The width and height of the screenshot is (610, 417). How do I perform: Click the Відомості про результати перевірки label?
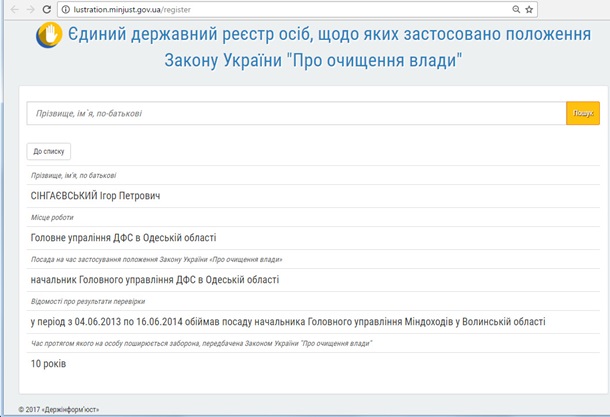point(89,301)
